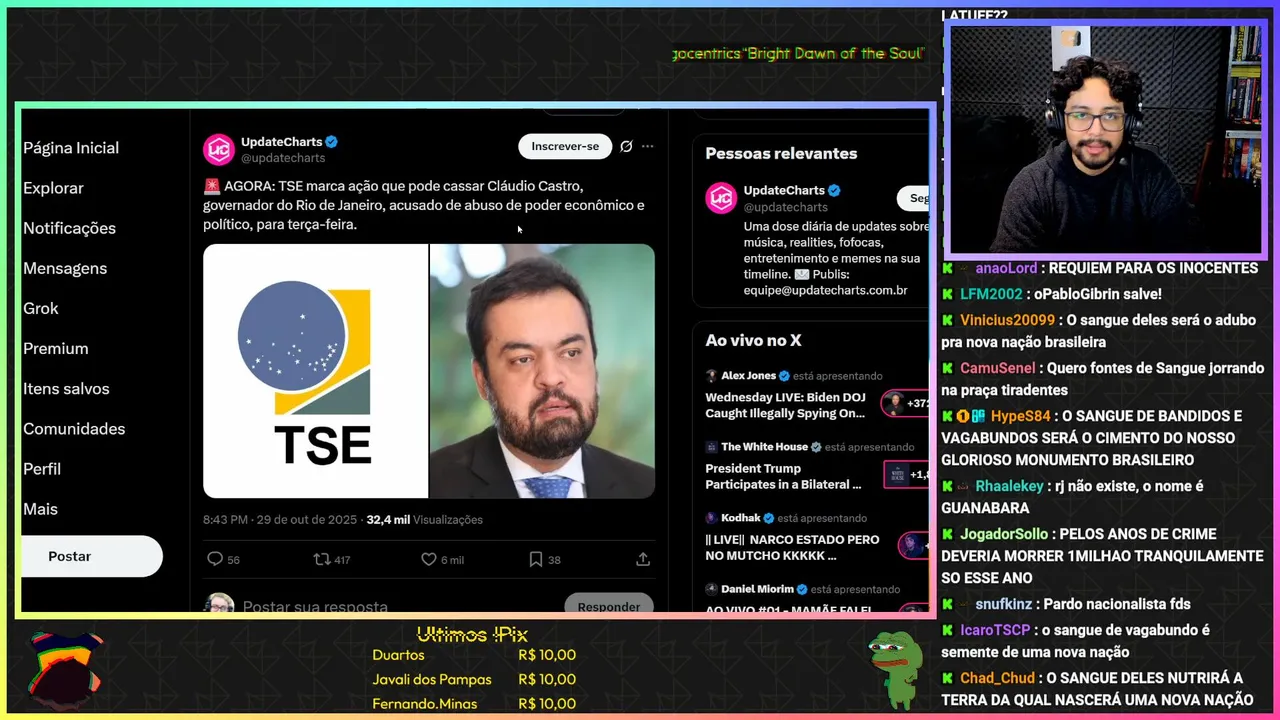Follow UpdateCharts with the Seguir button
The image size is (1280, 720).
913,198
